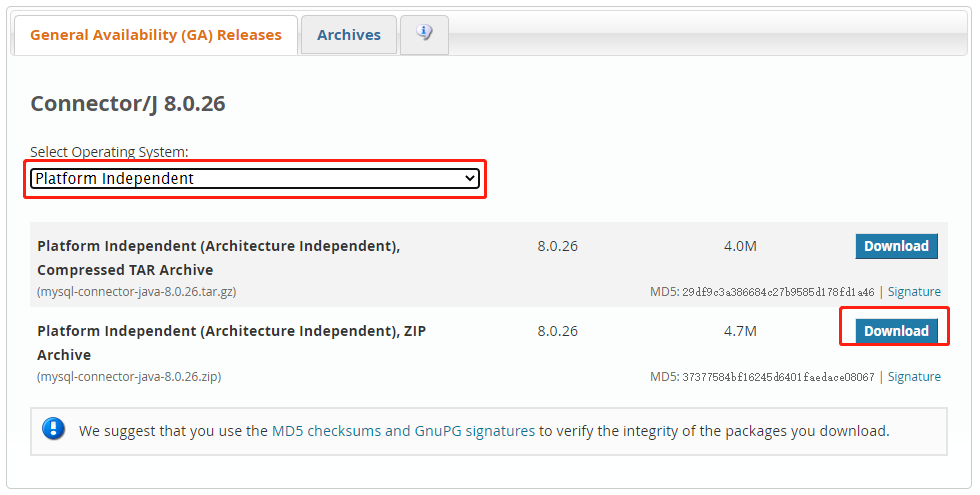Open the information icon tab

(424, 34)
